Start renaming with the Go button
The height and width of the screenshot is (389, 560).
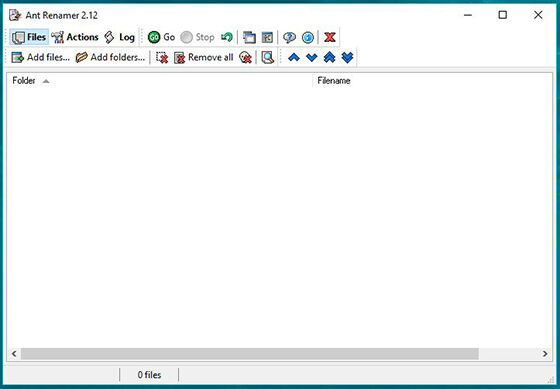pos(161,37)
